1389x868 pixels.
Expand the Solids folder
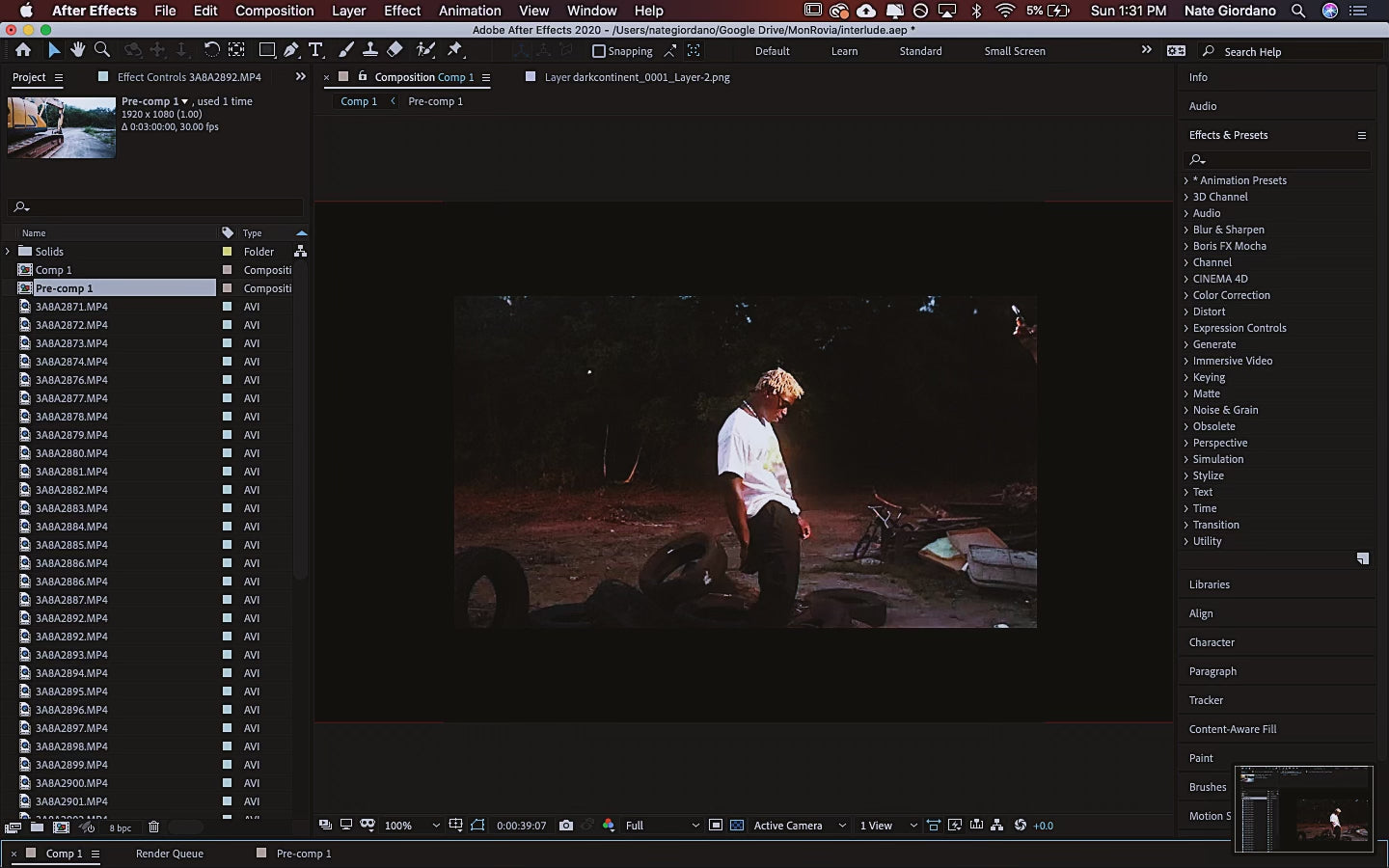pyautogui.click(x=8, y=251)
